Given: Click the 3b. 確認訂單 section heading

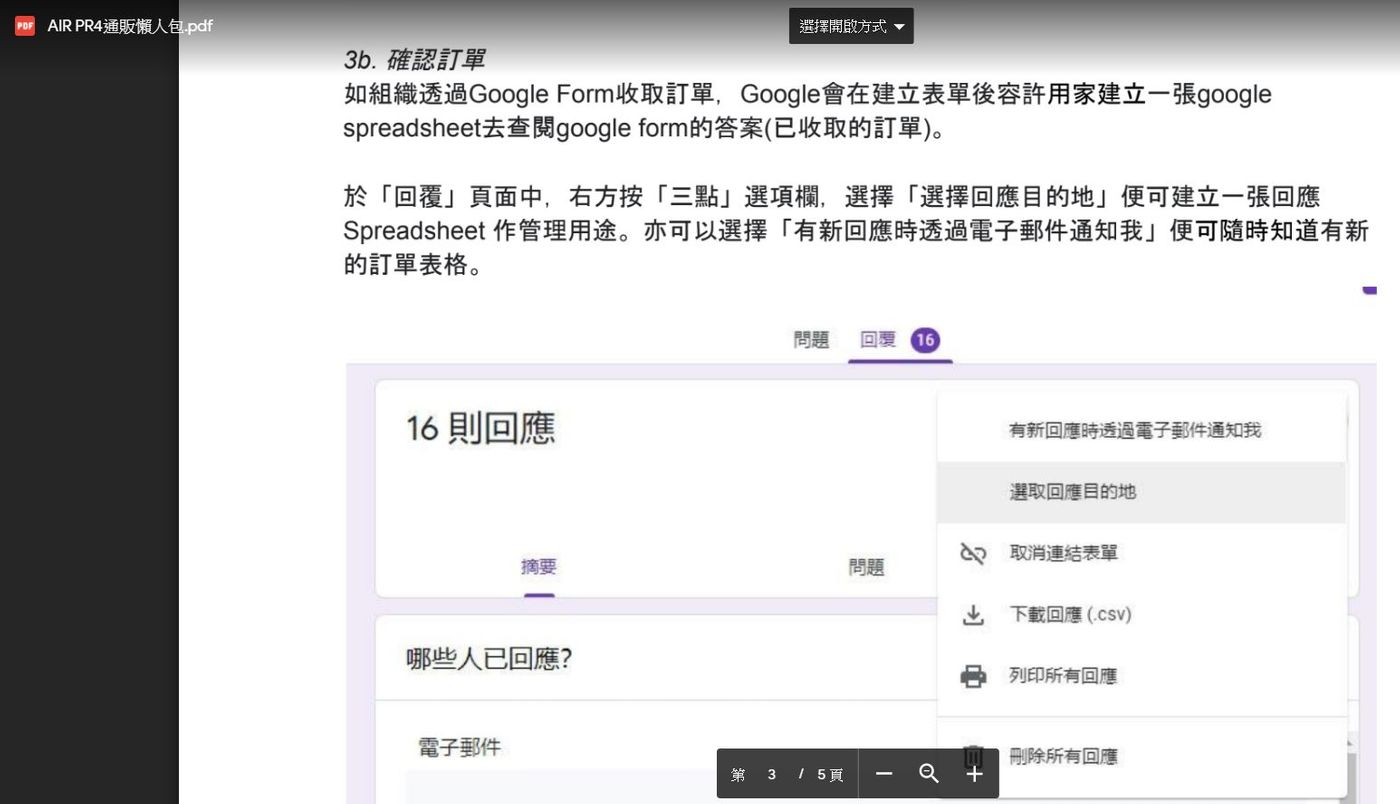Looking at the screenshot, I should 414,59.
